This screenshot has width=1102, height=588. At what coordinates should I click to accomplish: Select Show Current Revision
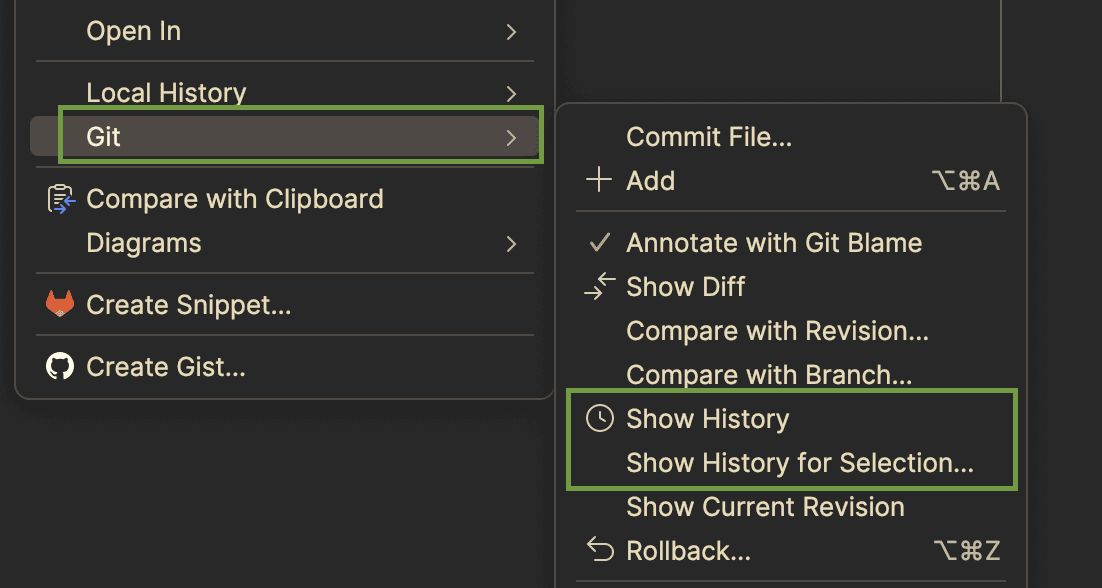[765, 507]
